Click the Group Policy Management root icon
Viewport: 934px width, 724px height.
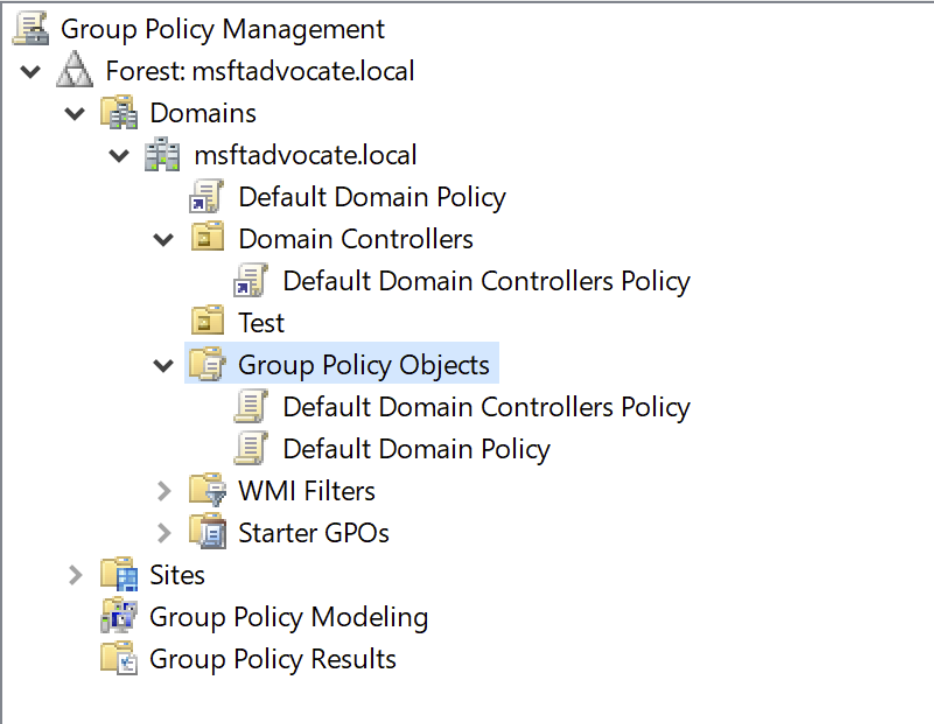[x=32, y=29]
